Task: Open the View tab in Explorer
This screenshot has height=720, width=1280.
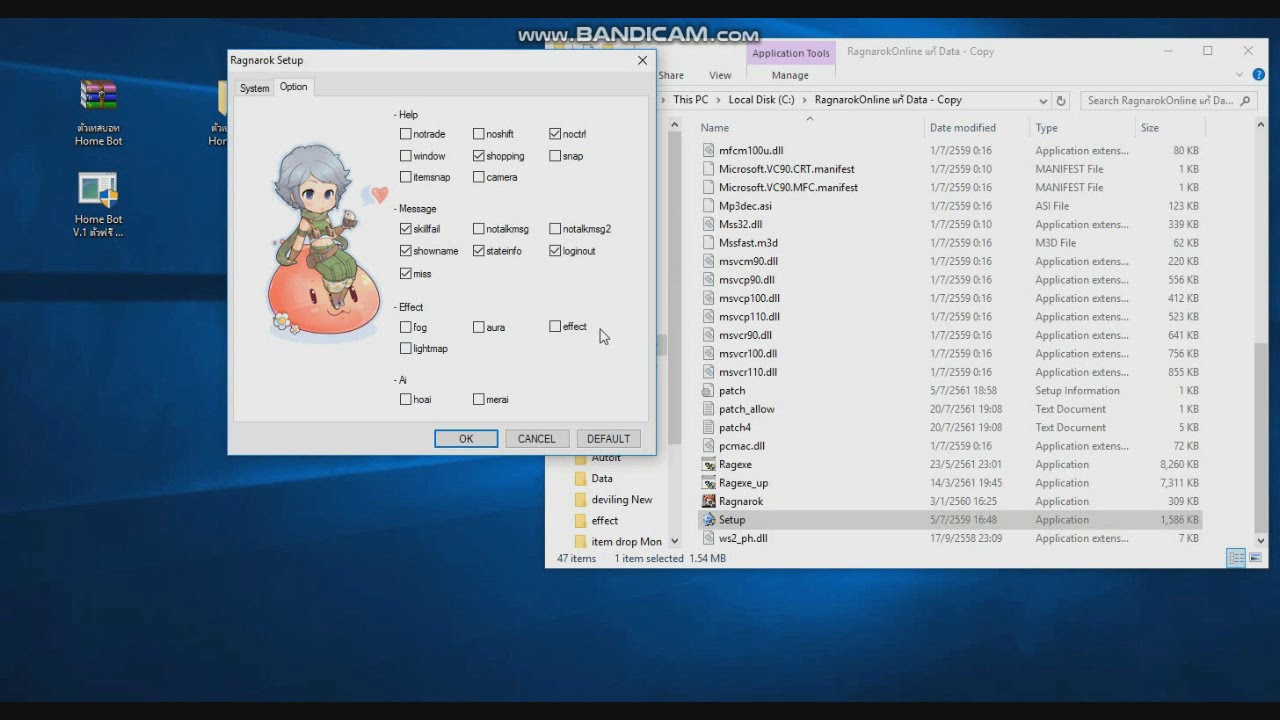Action: (720, 75)
